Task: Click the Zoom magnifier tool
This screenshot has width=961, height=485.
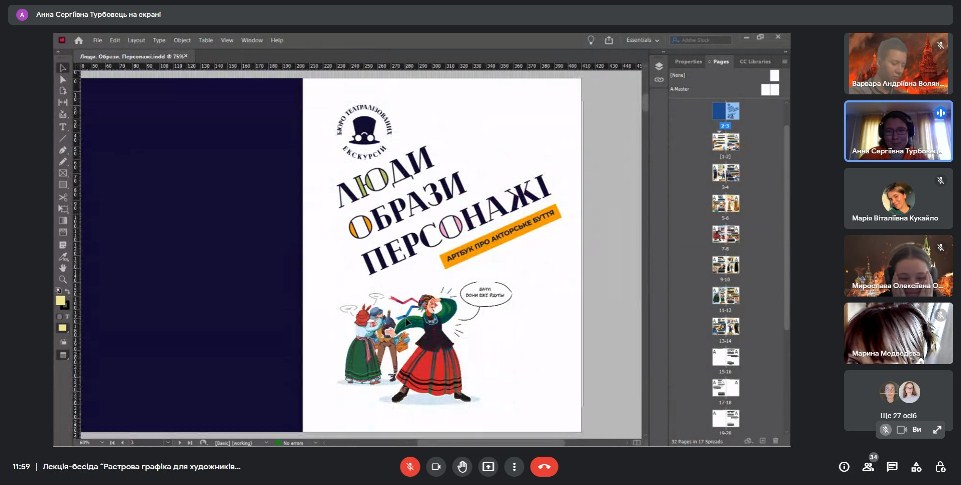Action: (x=63, y=279)
